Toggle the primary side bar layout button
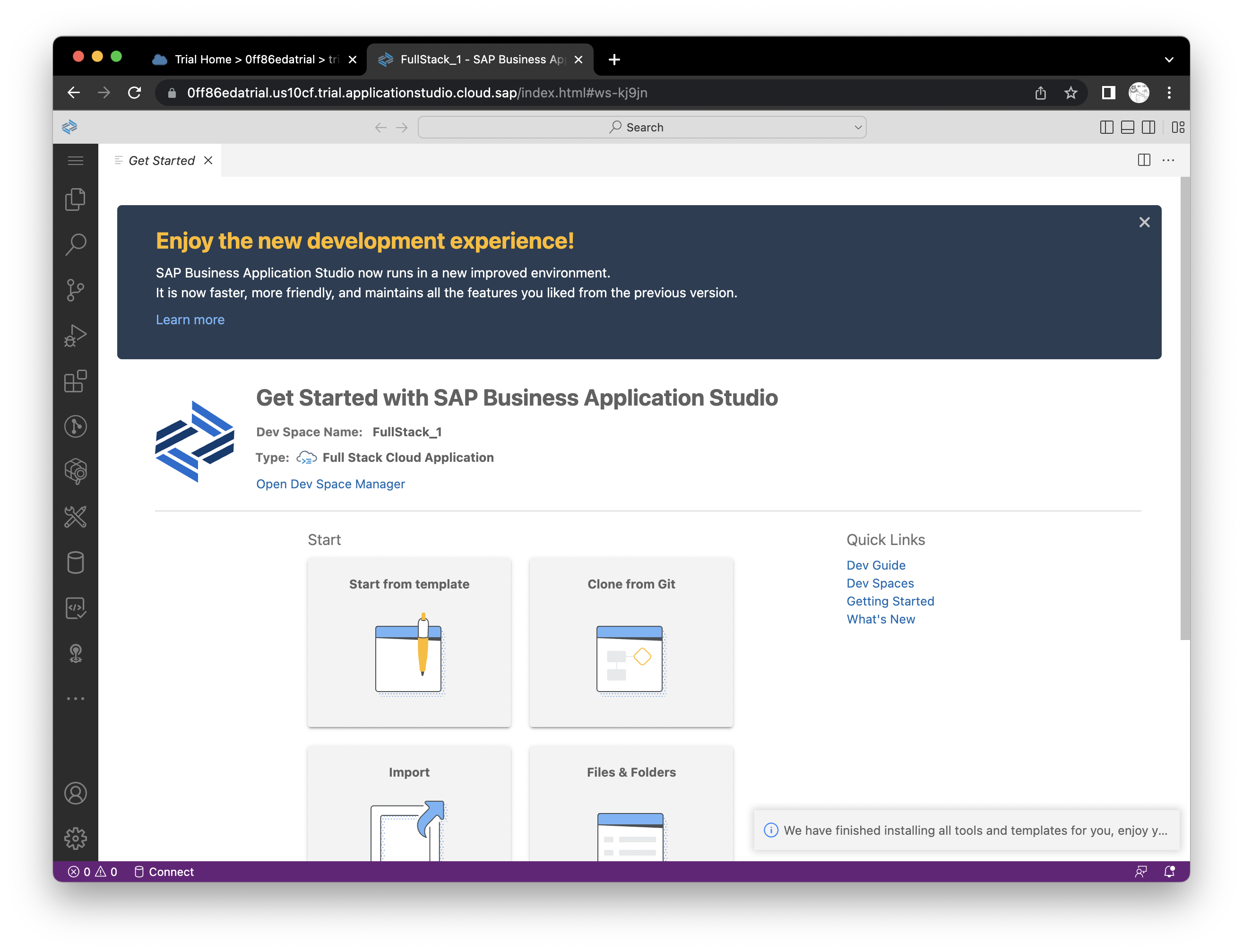The height and width of the screenshot is (952, 1243). [x=1106, y=127]
